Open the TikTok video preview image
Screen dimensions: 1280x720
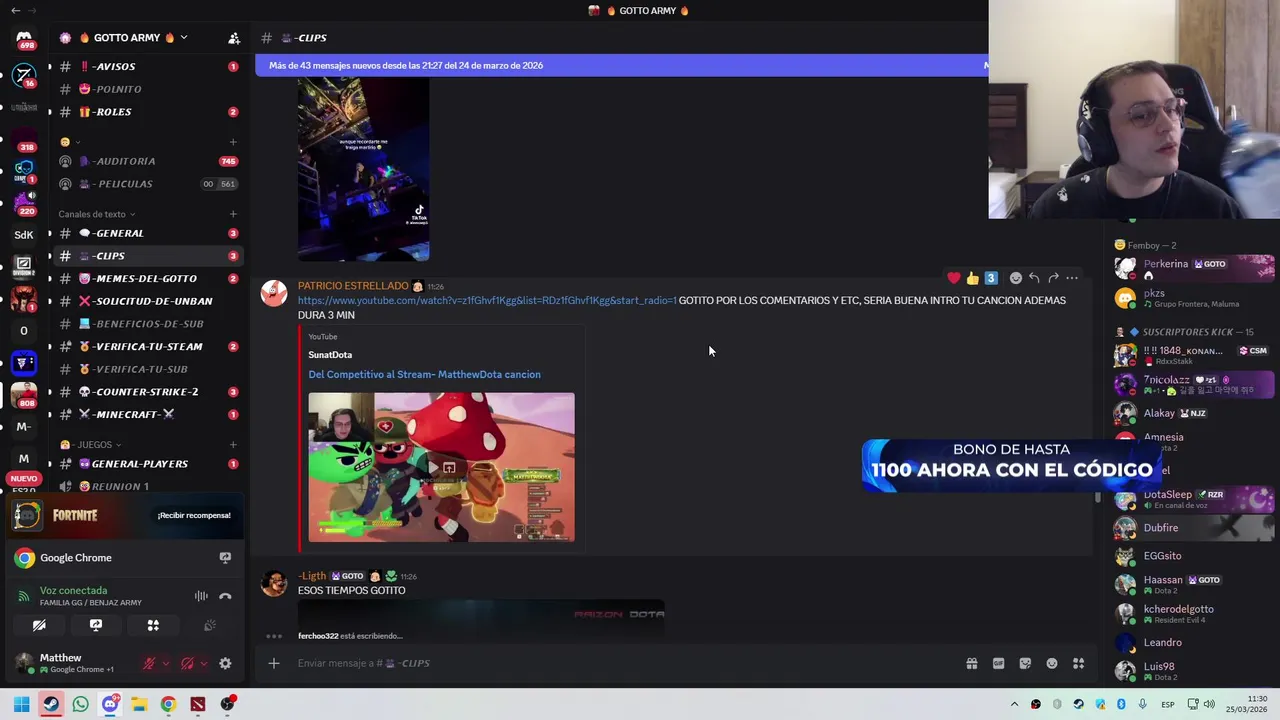[x=363, y=170]
